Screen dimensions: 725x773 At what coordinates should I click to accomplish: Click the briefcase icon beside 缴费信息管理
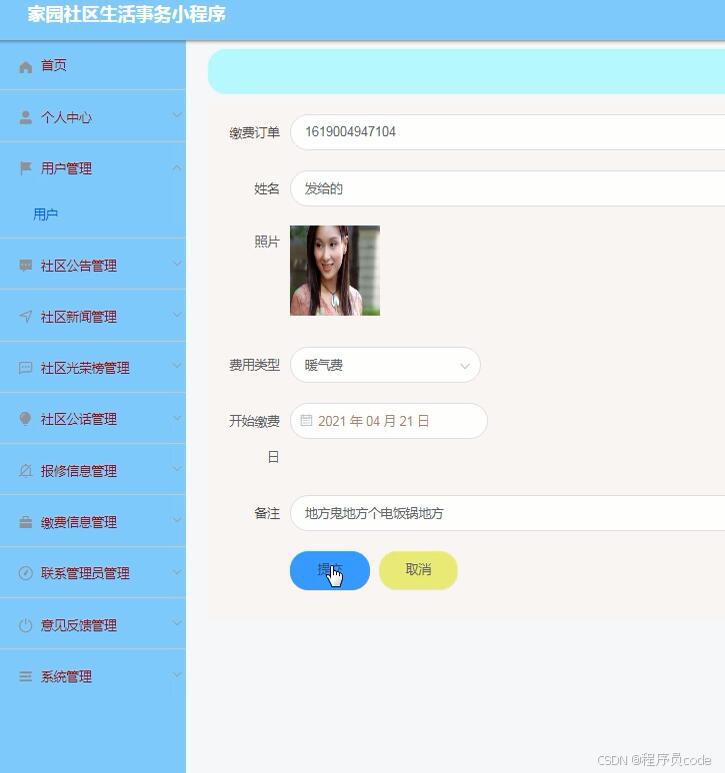(x=26, y=522)
